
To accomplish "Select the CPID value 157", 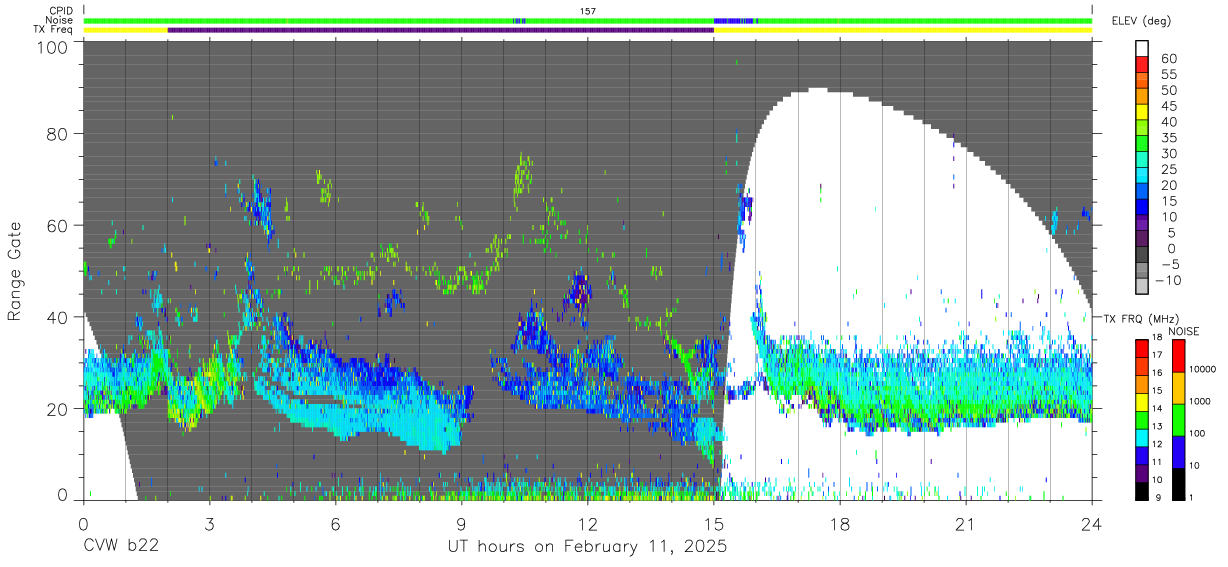I will tap(588, 11).
